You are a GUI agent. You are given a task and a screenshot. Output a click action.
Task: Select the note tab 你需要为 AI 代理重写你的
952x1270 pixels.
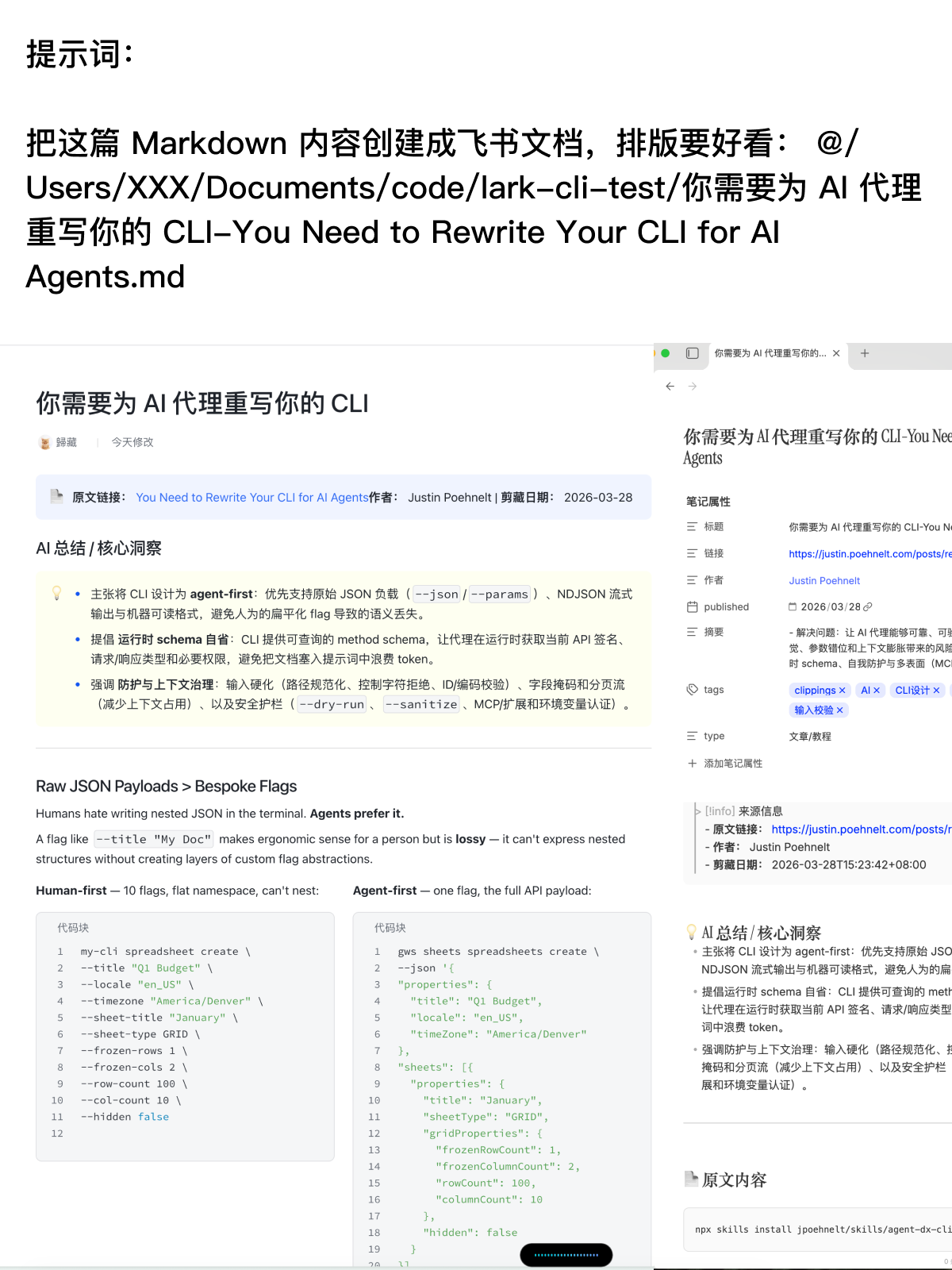770,353
